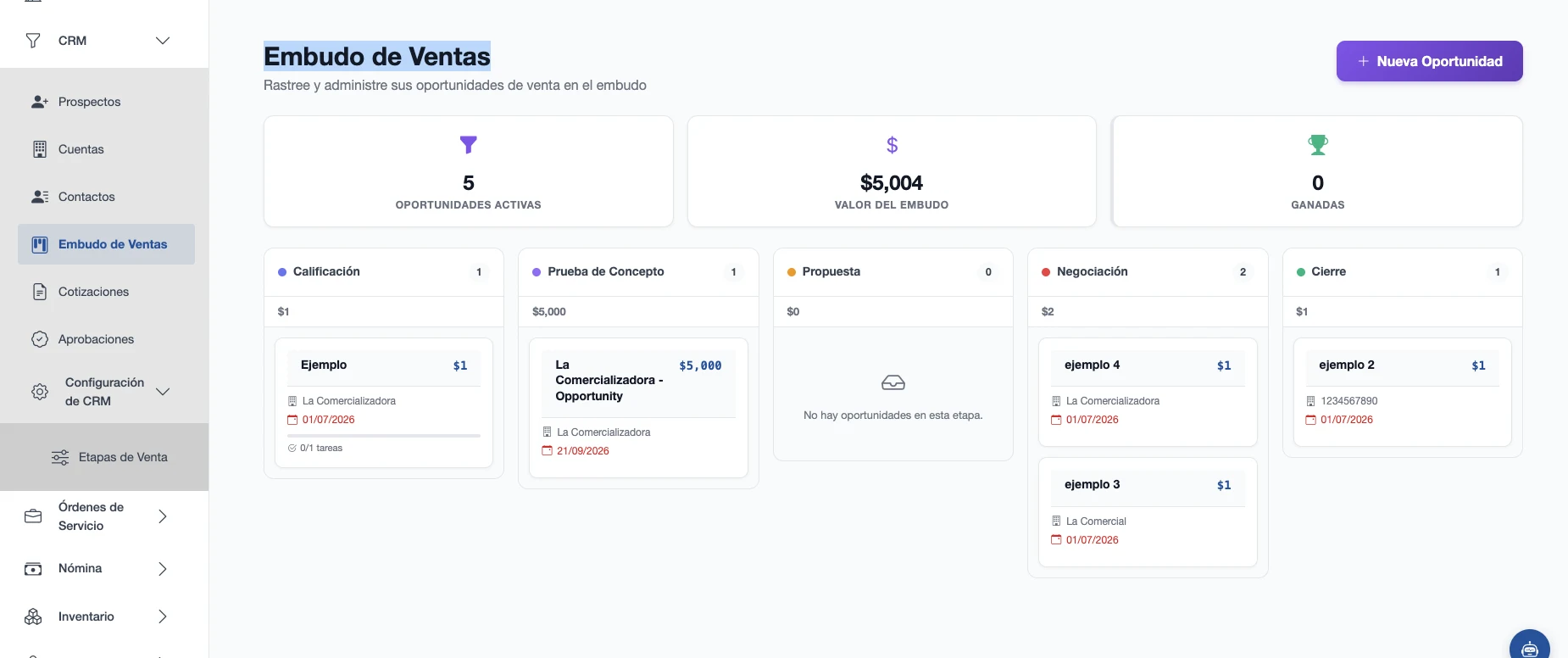
Task: Open La Comercializadora - Opportunity card
Action: coord(638,408)
